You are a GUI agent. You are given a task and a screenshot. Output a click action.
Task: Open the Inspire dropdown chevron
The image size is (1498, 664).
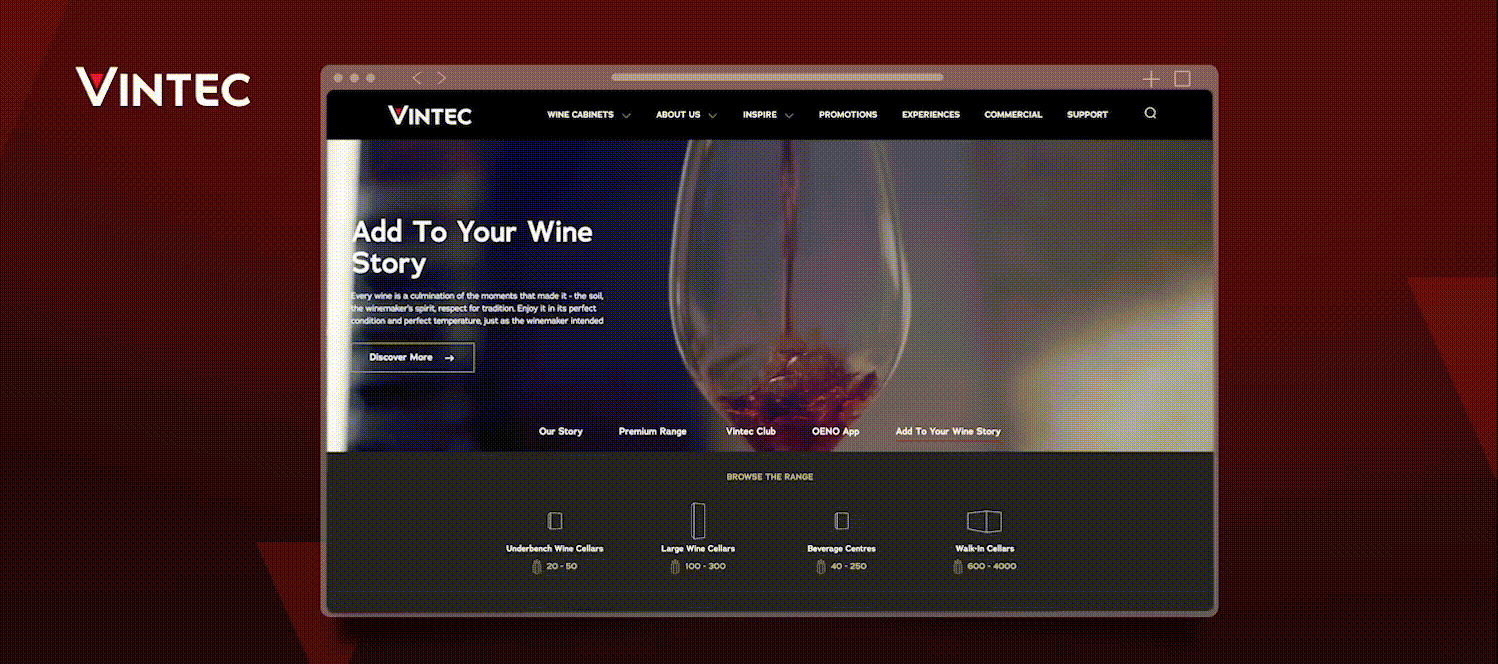click(x=788, y=115)
